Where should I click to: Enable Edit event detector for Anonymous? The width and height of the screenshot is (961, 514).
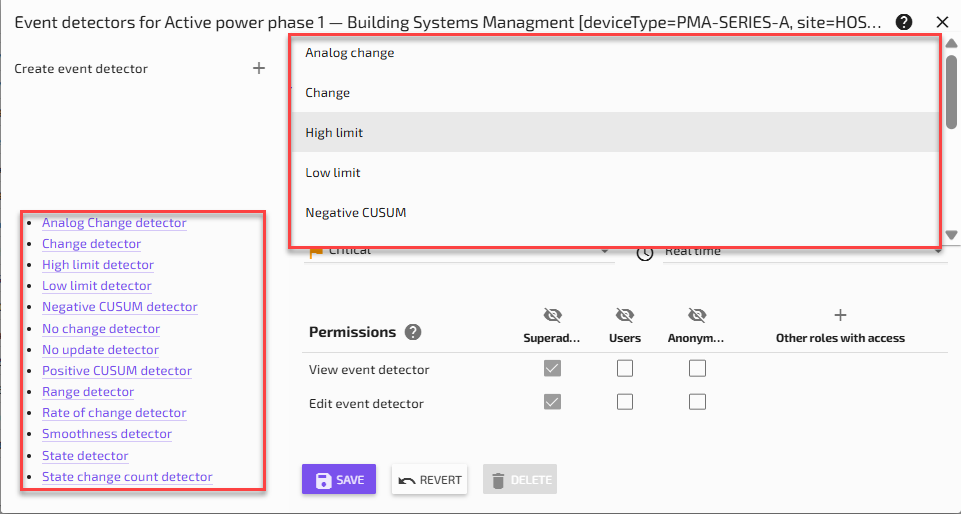pos(697,402)
